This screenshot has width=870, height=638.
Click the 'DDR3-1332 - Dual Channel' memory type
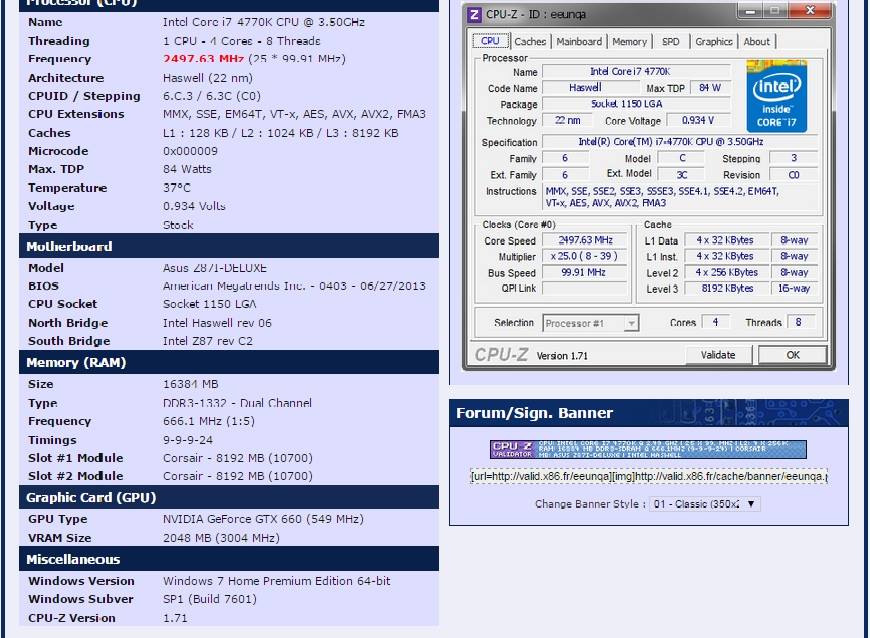point(237,403)
